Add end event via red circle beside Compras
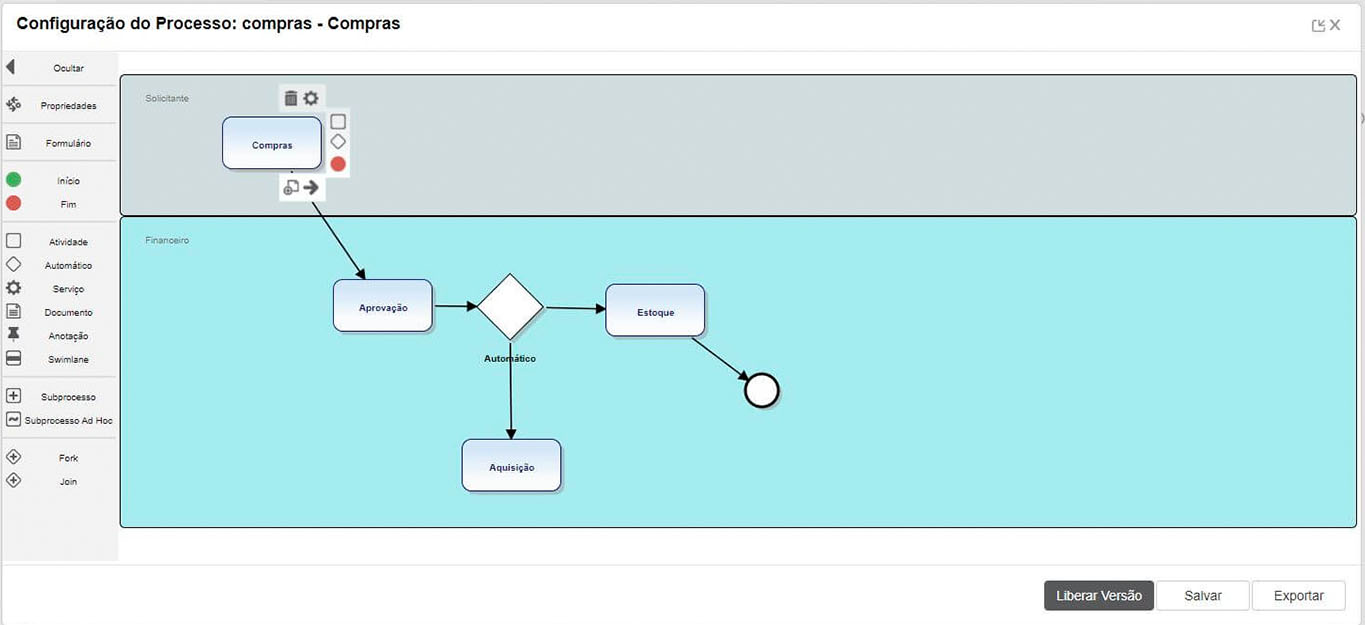1365x625 pixels. (338, 164)
